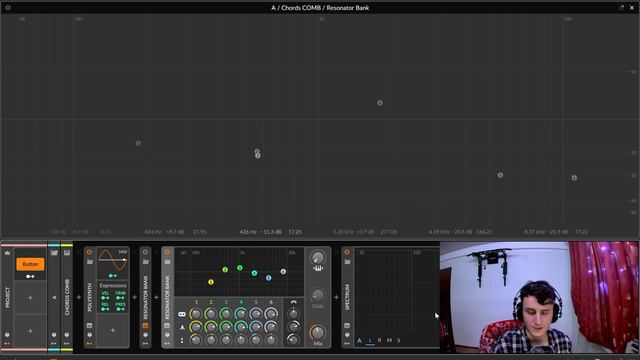640x360 pixels.
Task: Open Spectrum device preset folder icon
Action: click(x=347, y=262)
